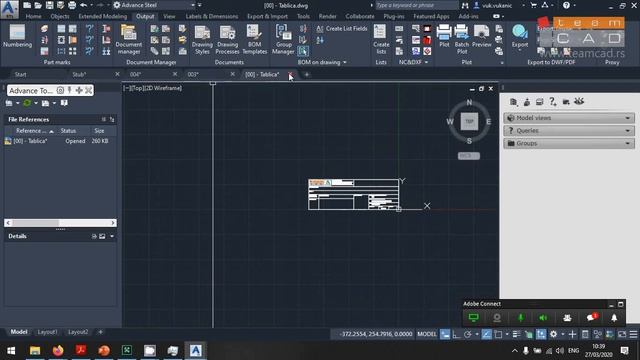Click the Undo arrow
The height and width of the screenshot is (360, 640).
point(83,5)
